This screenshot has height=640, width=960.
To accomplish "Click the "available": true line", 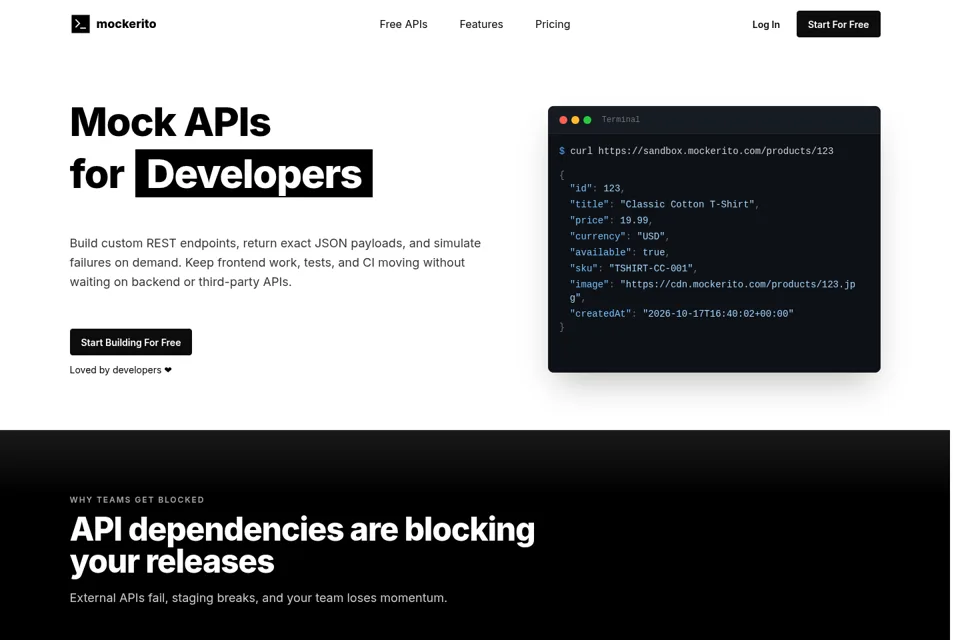I will click(x=620, y=252).
